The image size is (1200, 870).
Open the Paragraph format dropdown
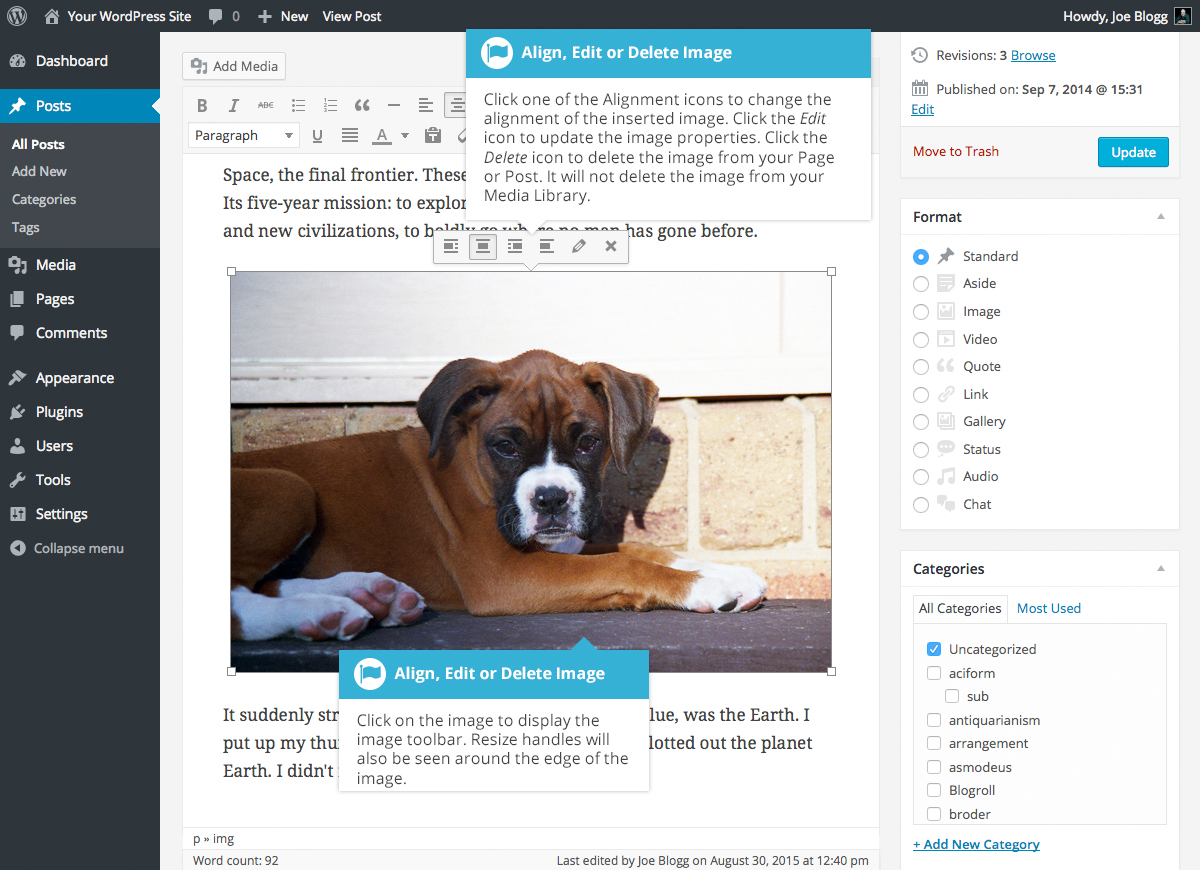click(244, 135)
